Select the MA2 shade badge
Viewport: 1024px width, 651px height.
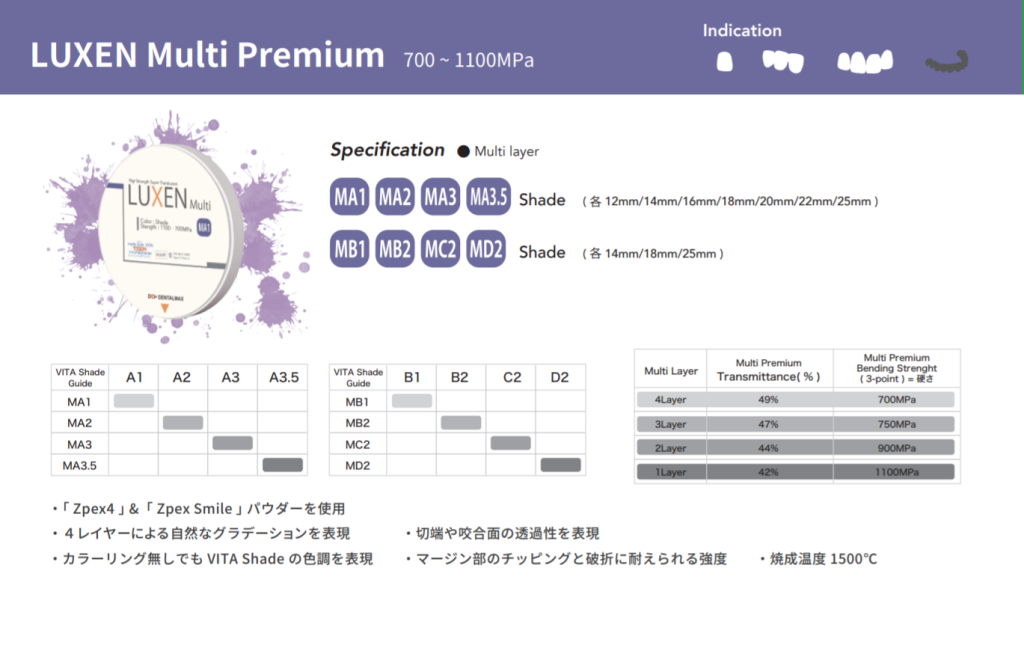(395, 198)
